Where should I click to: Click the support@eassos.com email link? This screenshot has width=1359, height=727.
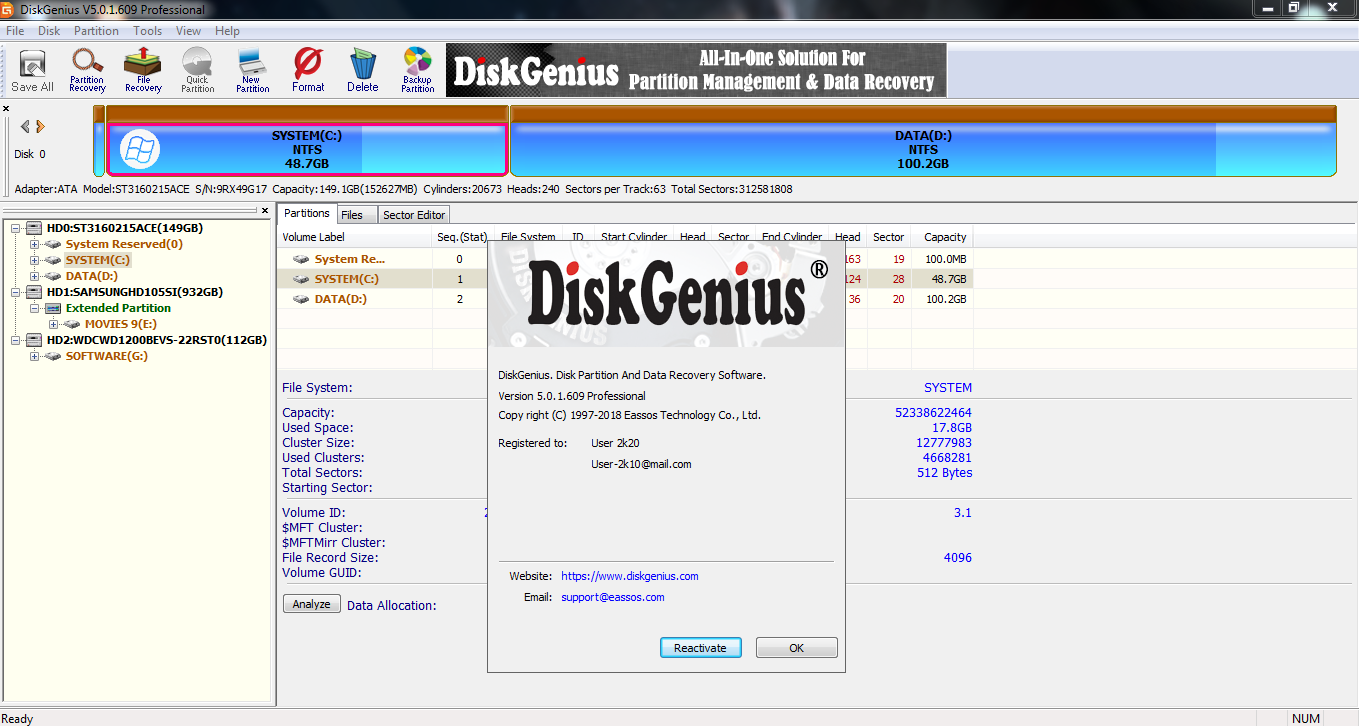[x=613, y=597]
